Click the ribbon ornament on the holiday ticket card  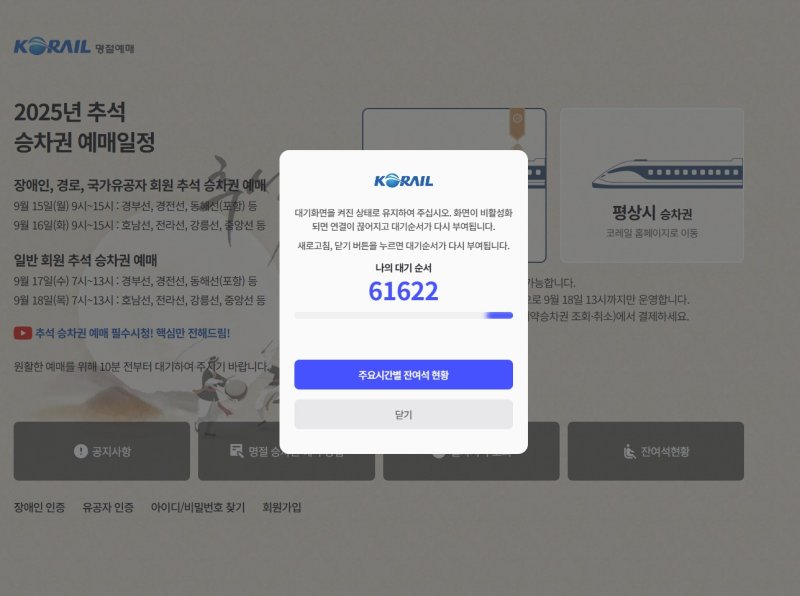(x=517, y=123)
